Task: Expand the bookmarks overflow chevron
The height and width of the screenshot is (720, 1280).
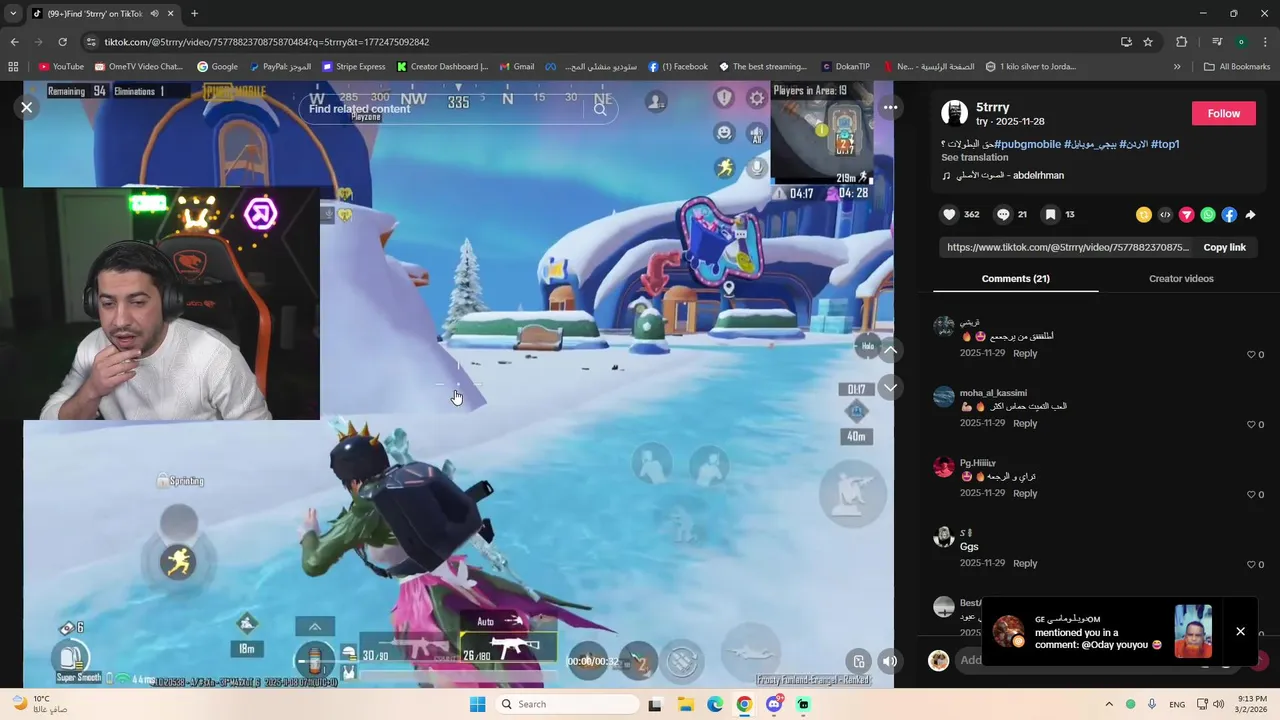Action: point(1177,67)
